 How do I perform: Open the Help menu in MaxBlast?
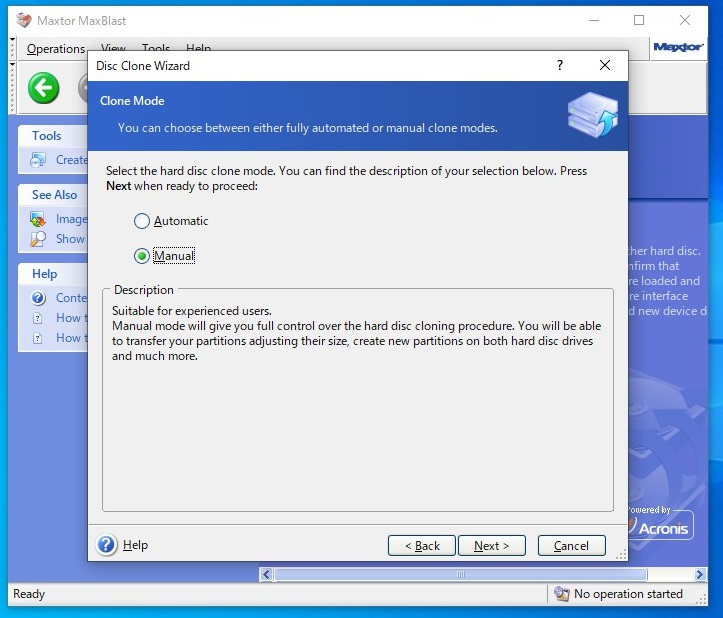(198, 47)
